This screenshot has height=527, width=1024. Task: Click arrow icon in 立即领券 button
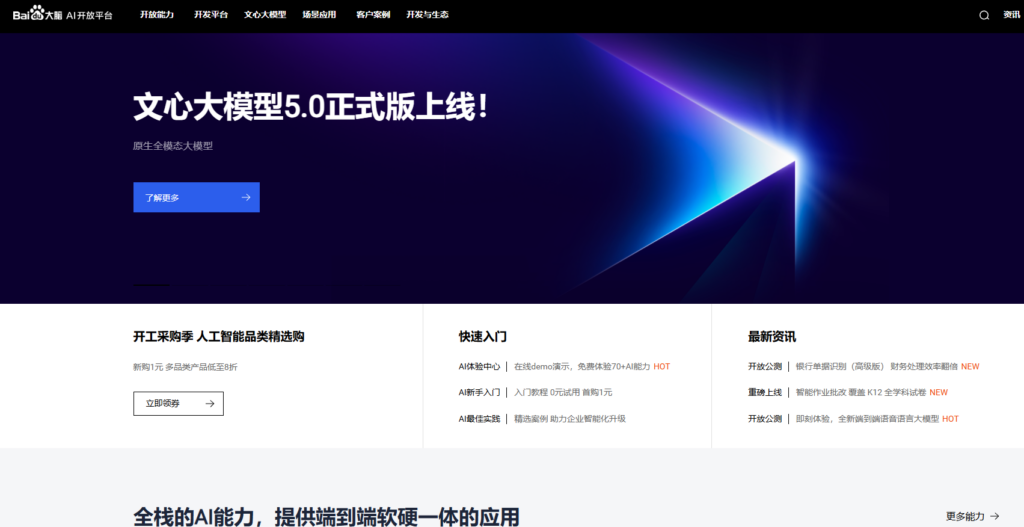(210, 404)
